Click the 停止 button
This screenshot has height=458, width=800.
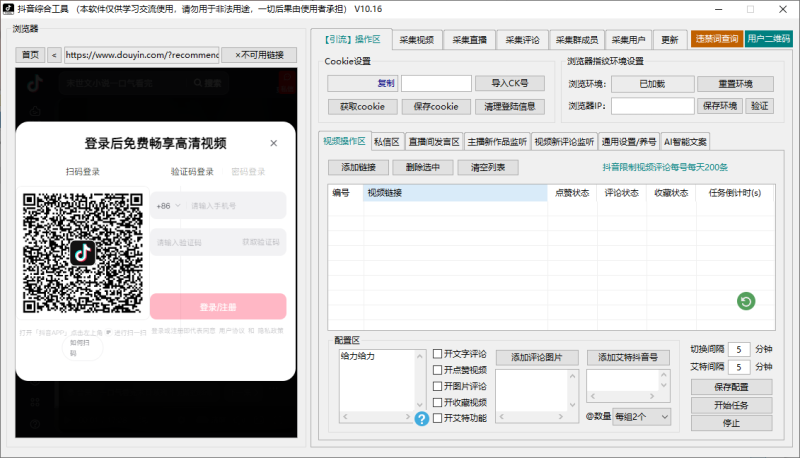click(x=732, y=423)
